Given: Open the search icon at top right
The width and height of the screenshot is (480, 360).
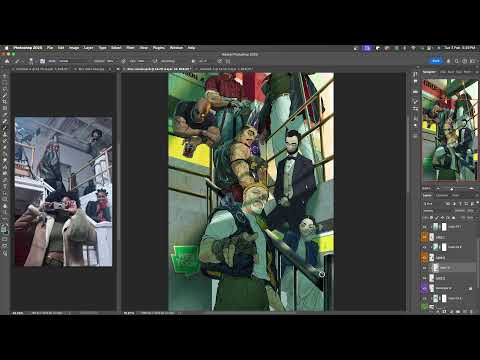Looking at the screenshot, I should 457,61.
